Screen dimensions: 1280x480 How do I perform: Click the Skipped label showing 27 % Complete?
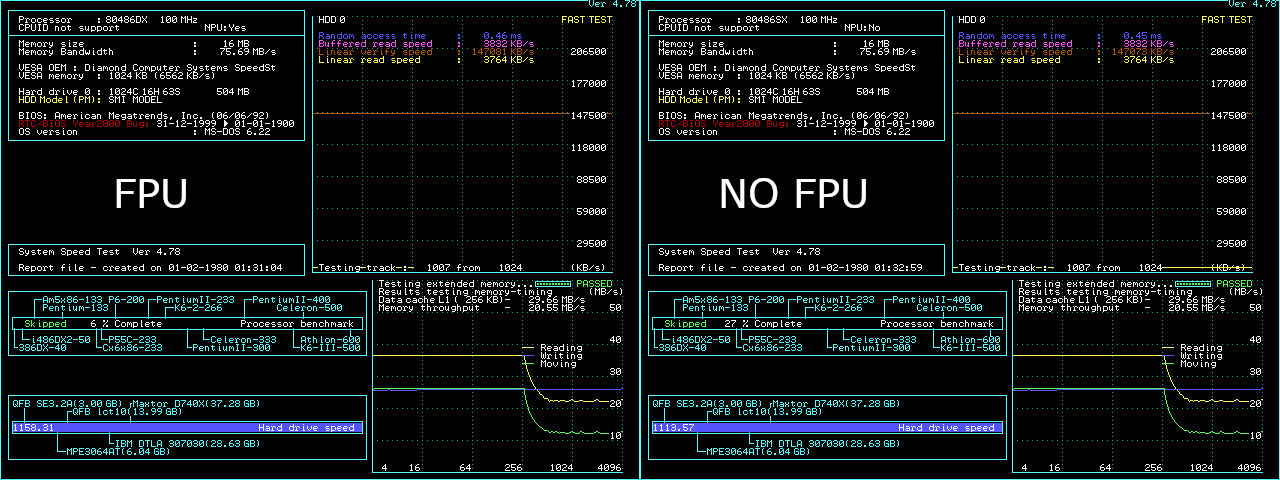(685, 324)
